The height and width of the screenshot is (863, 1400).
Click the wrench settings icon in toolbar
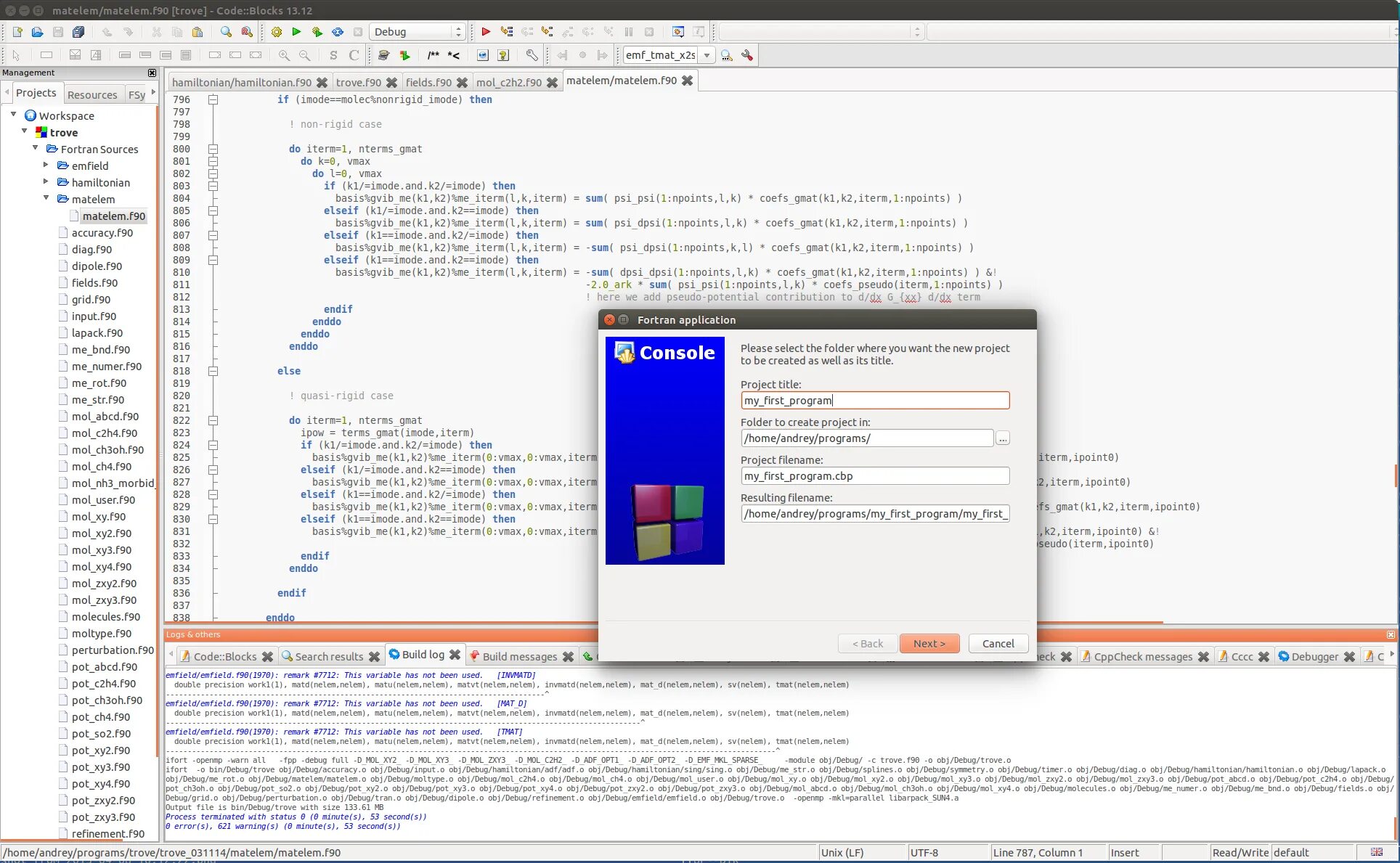532,55
